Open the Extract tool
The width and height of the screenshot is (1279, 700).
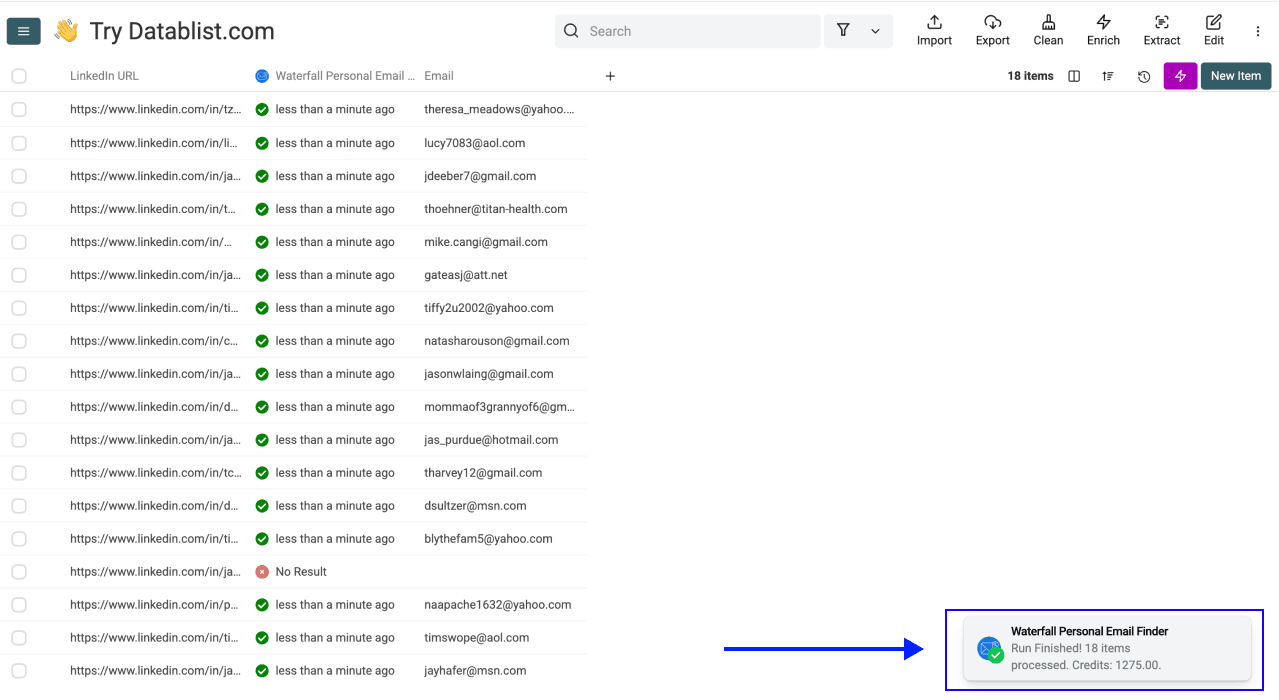(x=1161, y=30)
